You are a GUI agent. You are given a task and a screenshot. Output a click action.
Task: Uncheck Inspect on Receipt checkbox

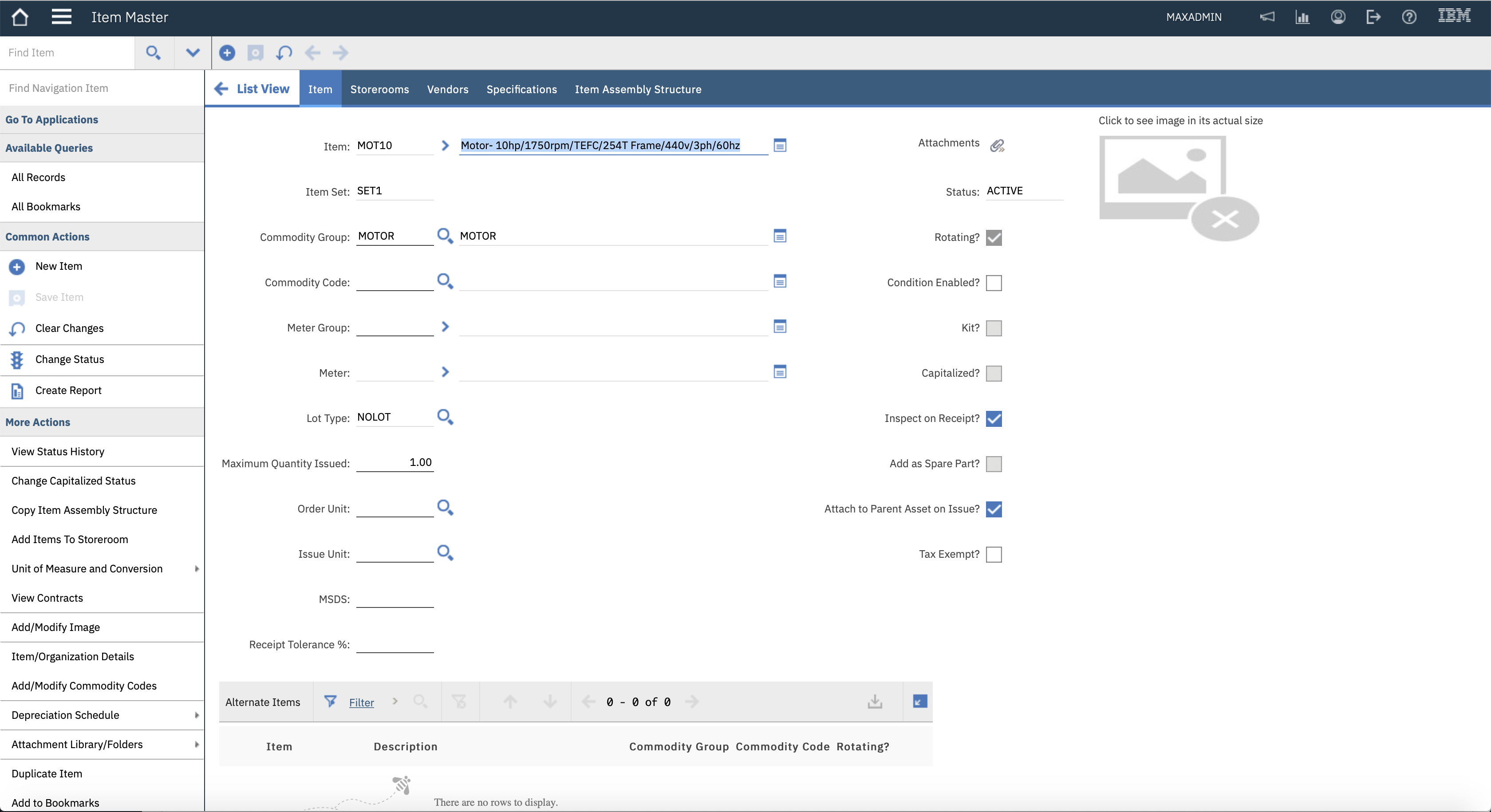pyautogui.click(x=993, y=418)
